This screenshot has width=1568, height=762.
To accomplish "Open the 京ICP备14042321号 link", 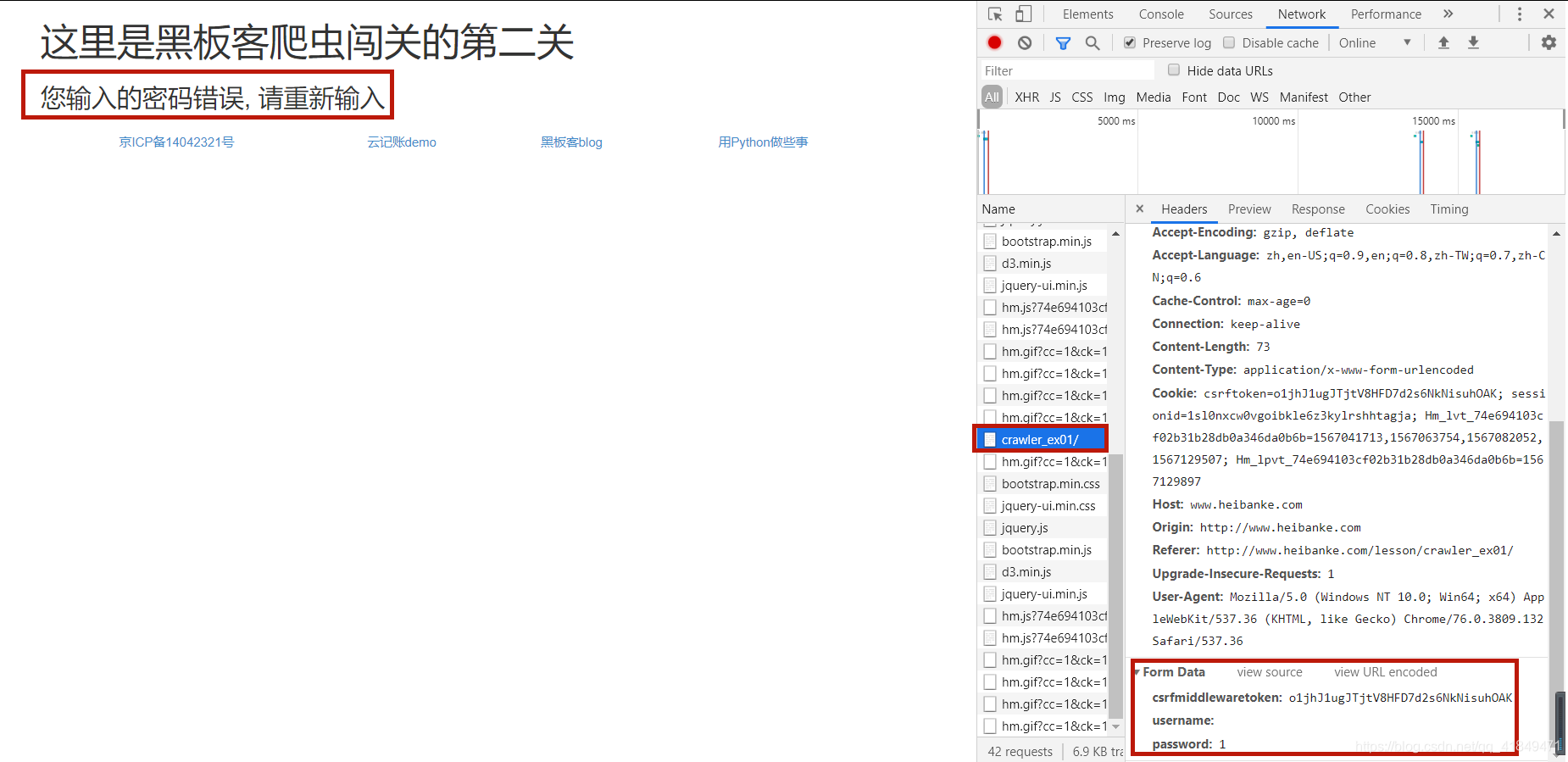I will pyautogui.click(x=176, y=142).
